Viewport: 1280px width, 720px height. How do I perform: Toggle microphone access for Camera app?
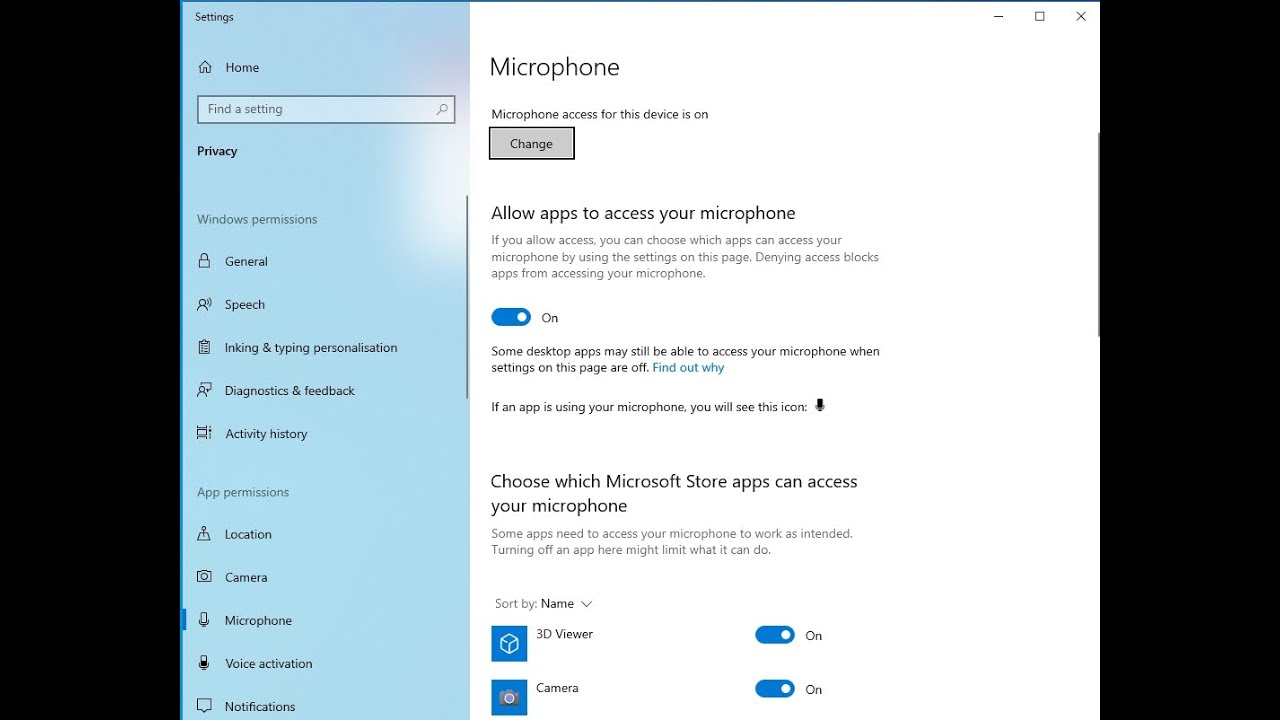click(775, 689)
